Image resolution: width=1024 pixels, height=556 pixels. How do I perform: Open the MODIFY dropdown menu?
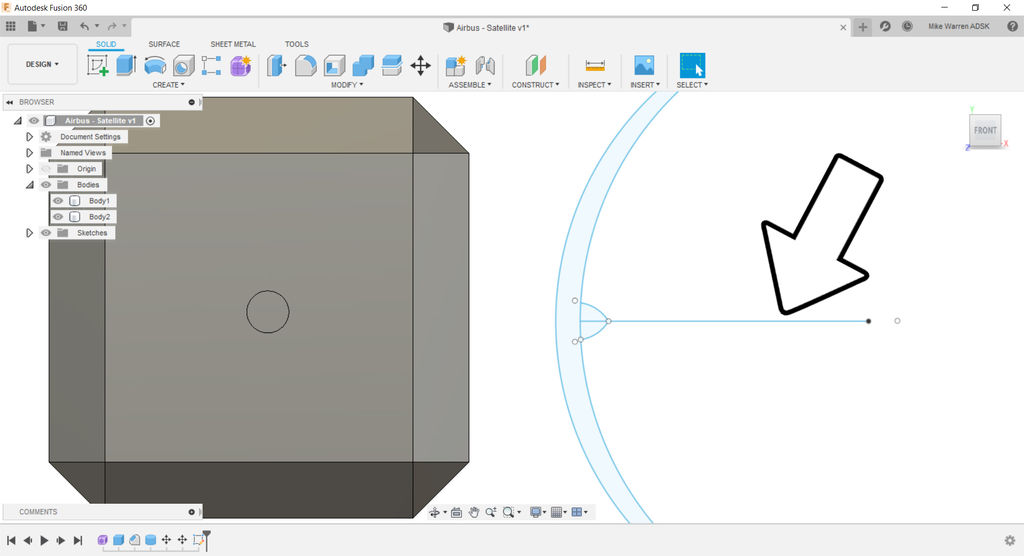point(347,85)
